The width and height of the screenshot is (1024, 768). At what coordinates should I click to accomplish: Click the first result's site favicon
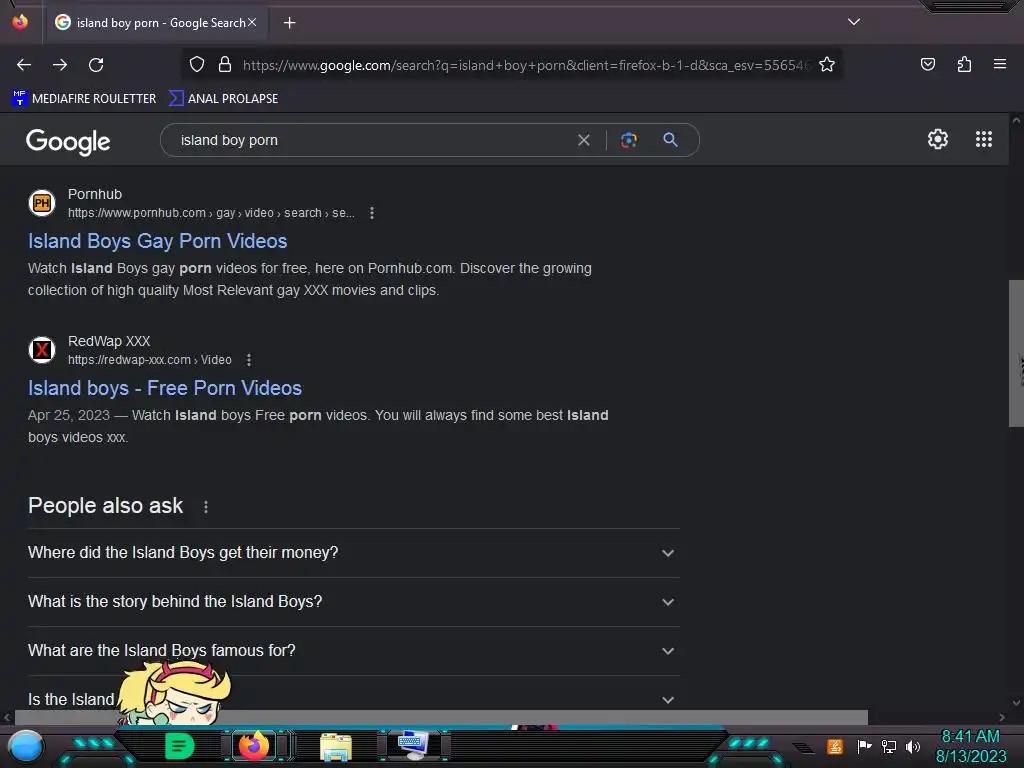42,203
